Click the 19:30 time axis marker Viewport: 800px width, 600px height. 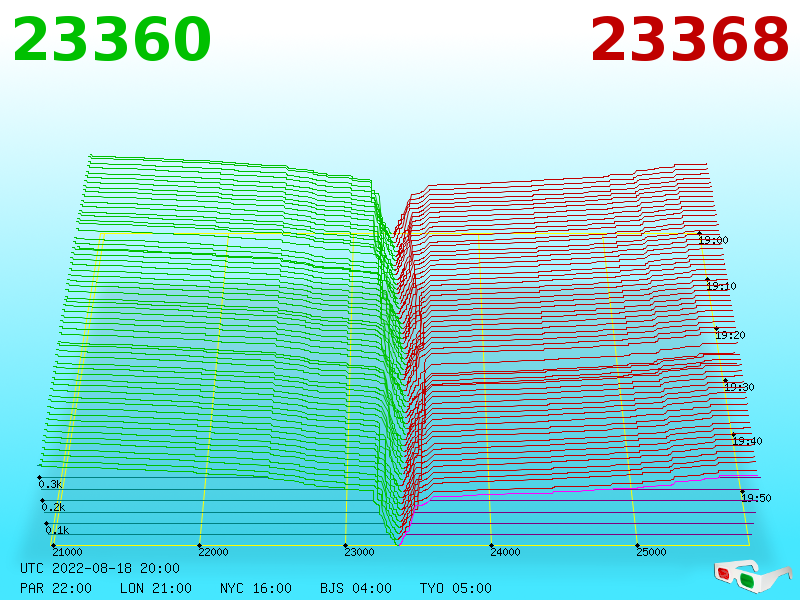tap(739, 387)
